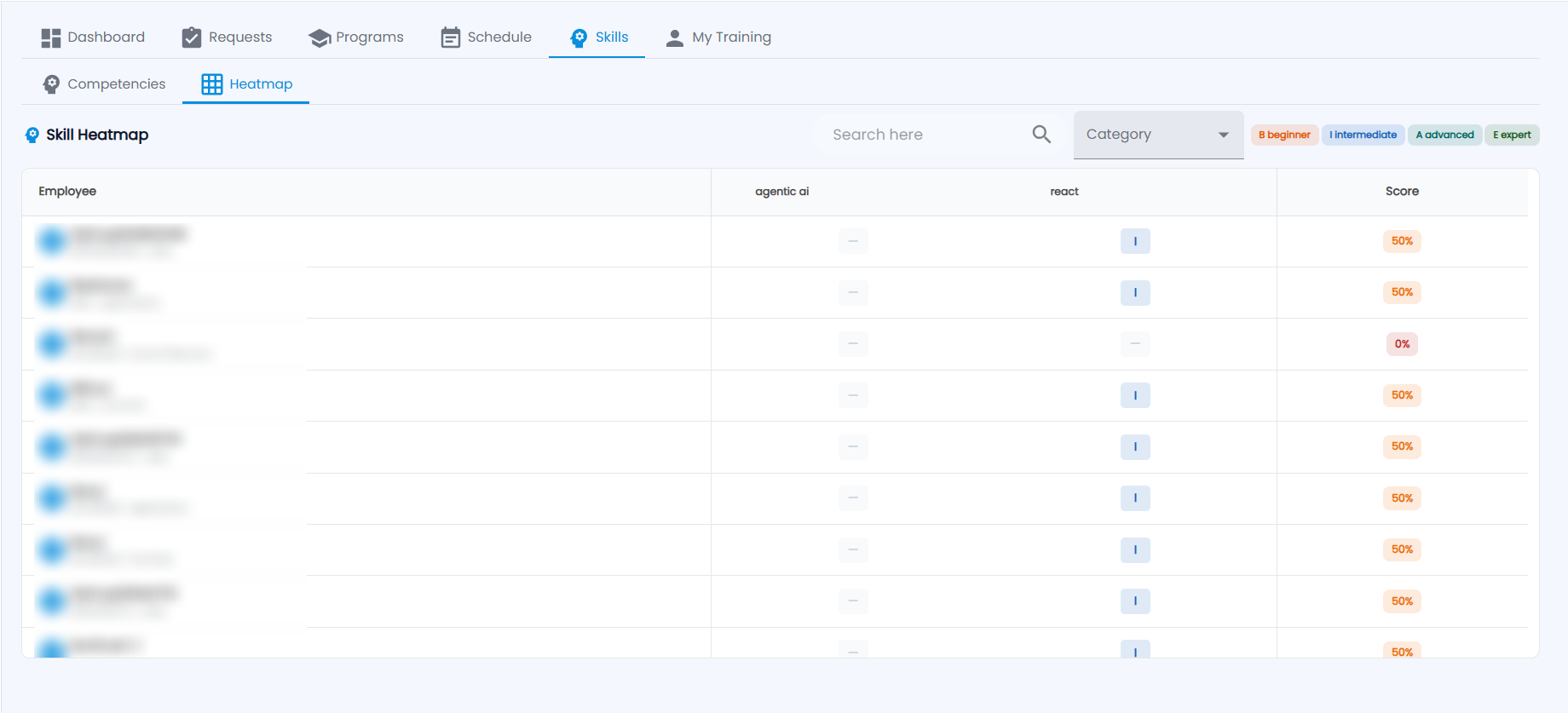Screen dimensions: 1568x713
Task: Click the E expert legend chip
Action: [1512, 135]
